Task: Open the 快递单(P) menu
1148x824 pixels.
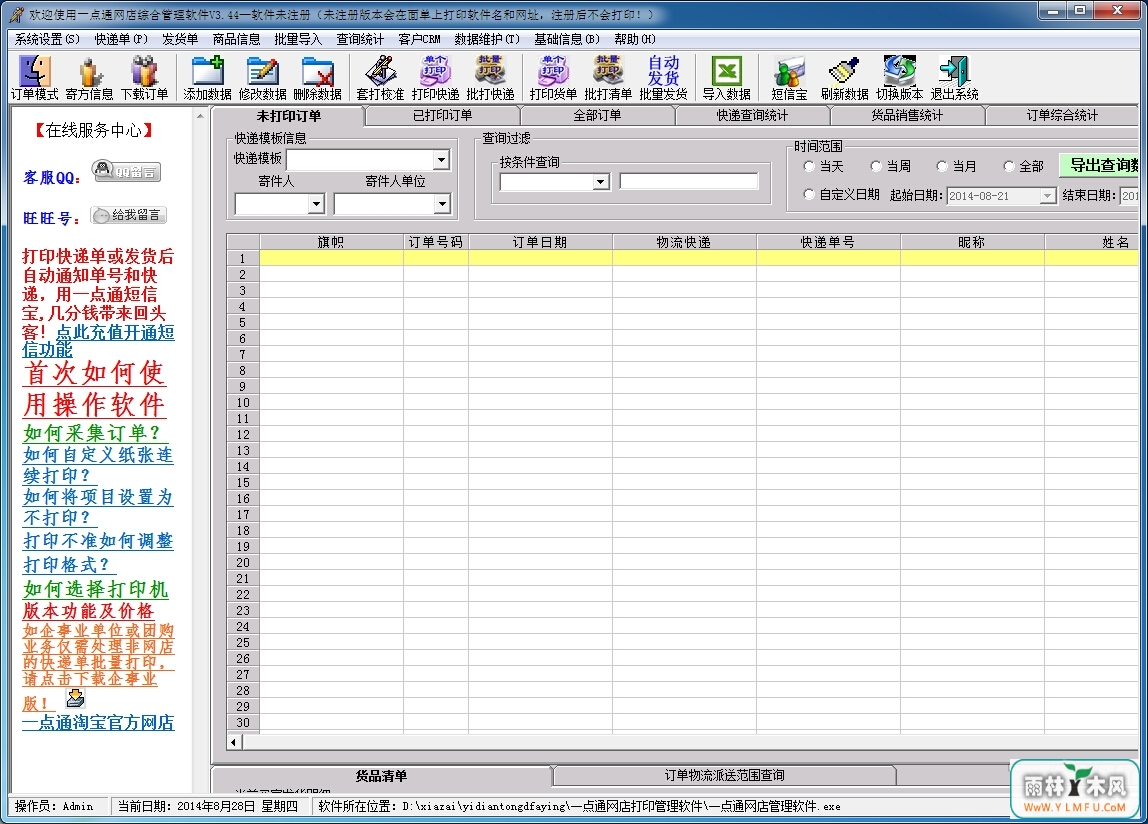Action: point(121,39)
